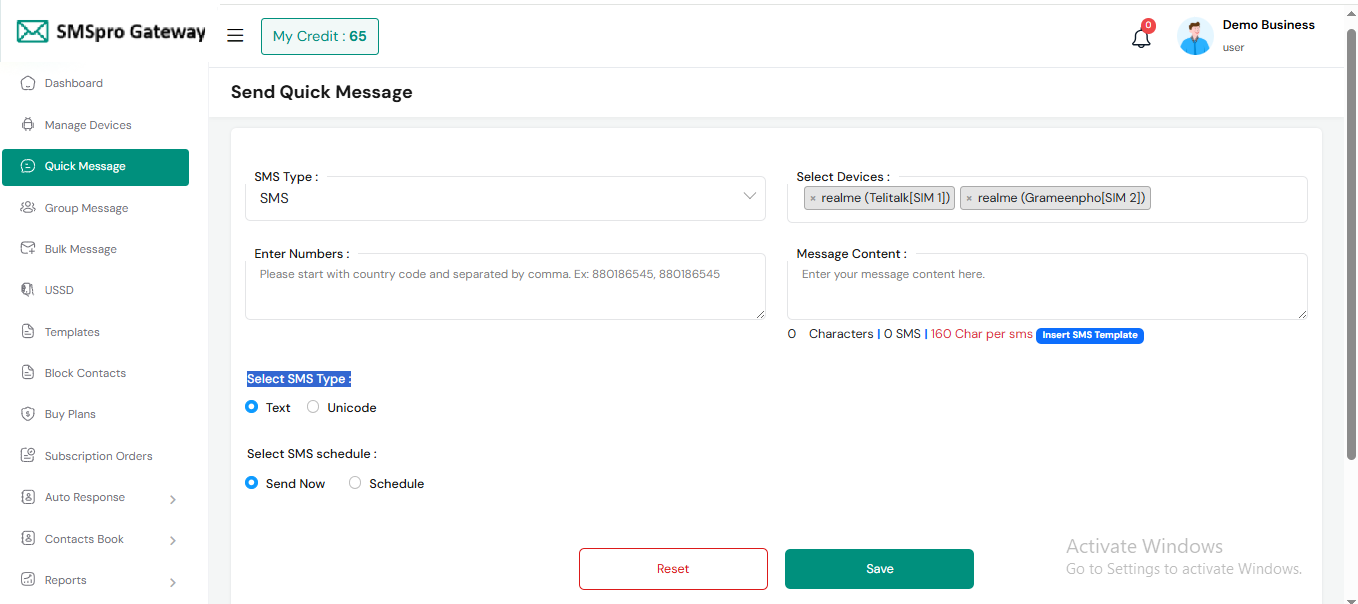The width and height of the screenshot is (1358, 604).
Task: Click the Demo Business user avatar
Action: [x=1195, y=37]
